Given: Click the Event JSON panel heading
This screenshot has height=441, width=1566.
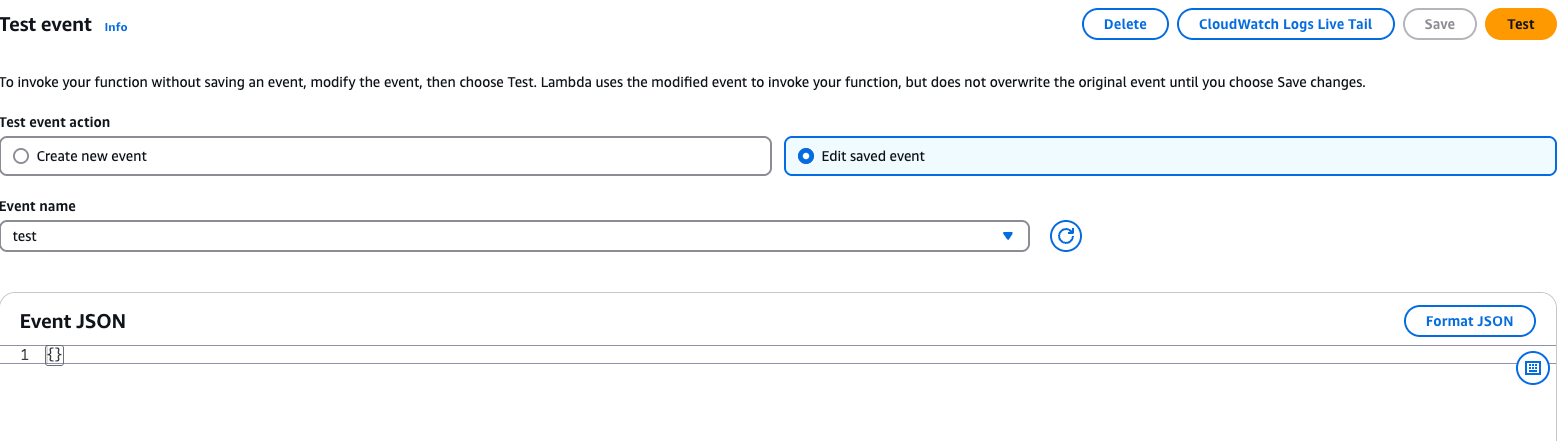Looking at the screenshot, I should pos(73,321).
